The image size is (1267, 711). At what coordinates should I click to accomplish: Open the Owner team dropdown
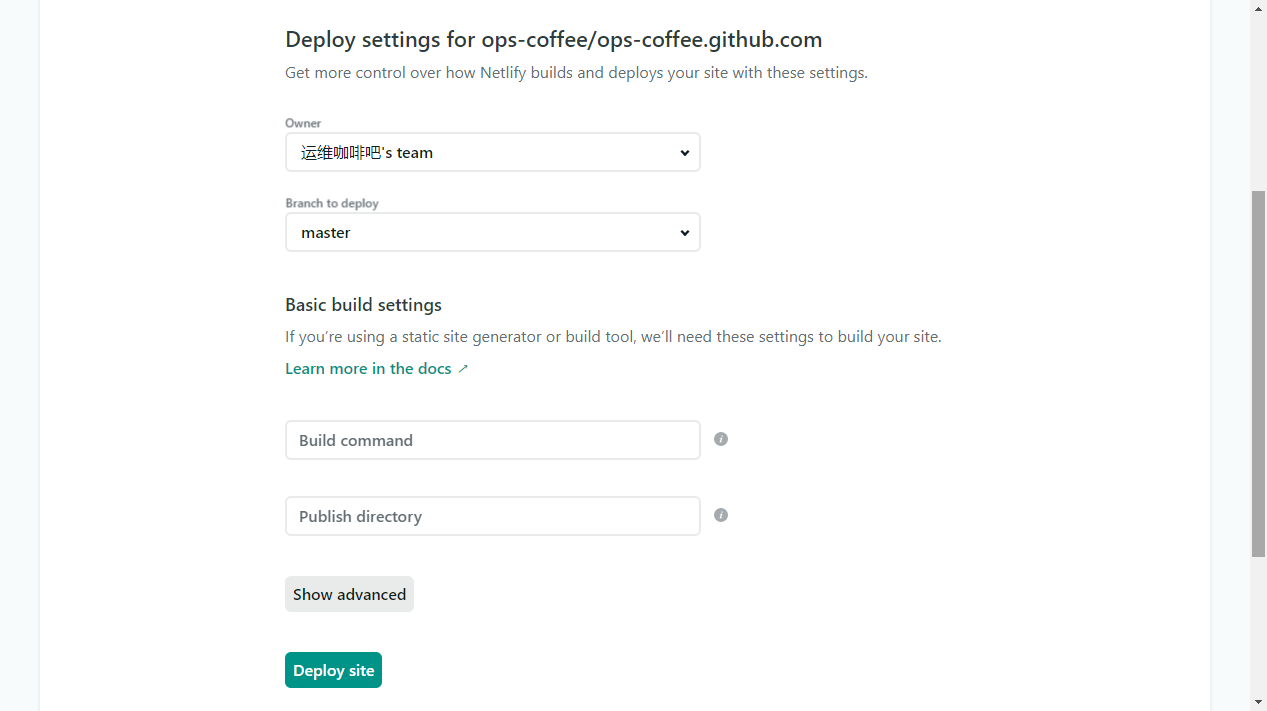tap(492, 153)
